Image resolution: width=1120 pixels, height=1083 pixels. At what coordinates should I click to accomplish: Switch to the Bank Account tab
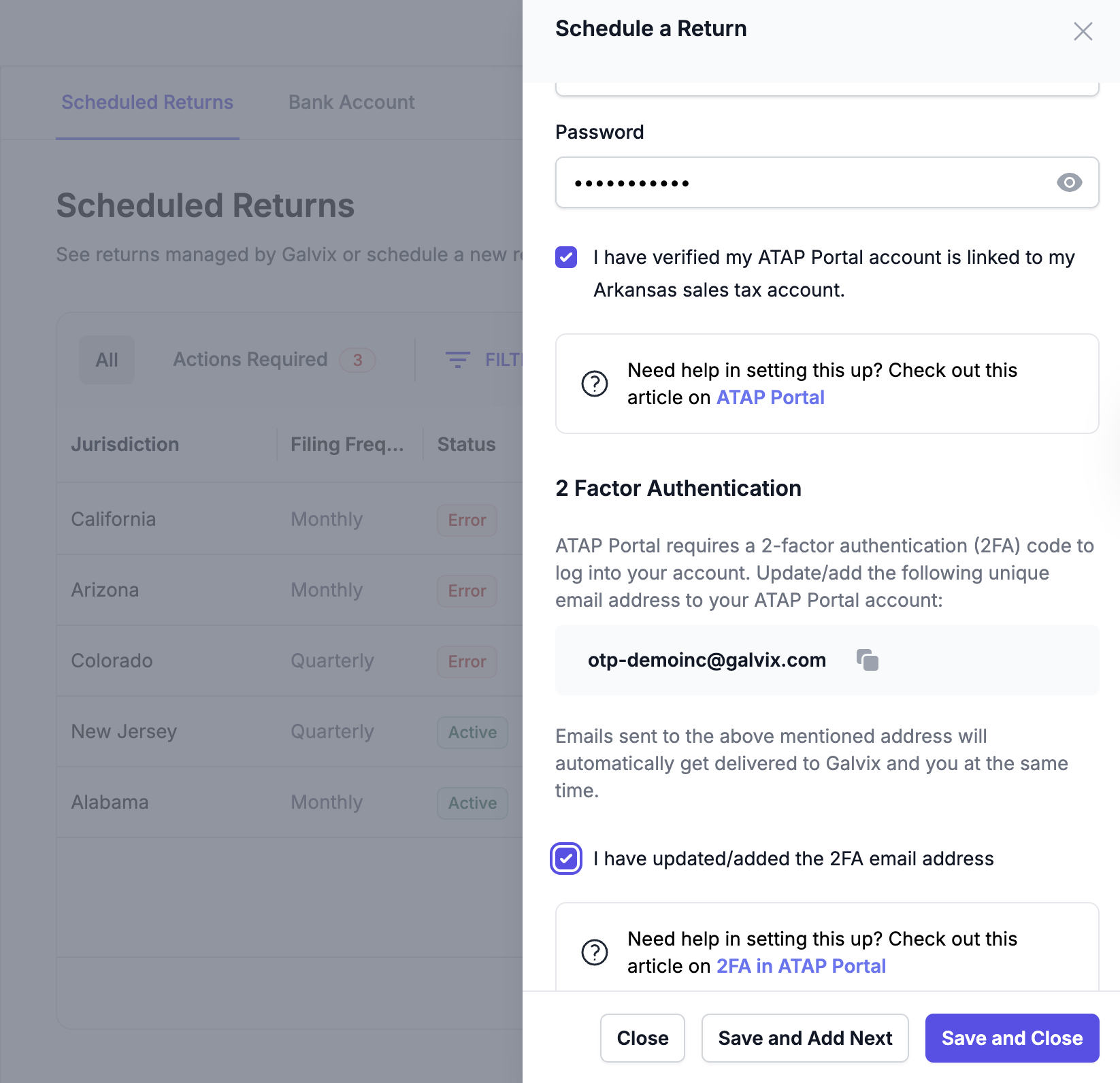coord(351,102)
